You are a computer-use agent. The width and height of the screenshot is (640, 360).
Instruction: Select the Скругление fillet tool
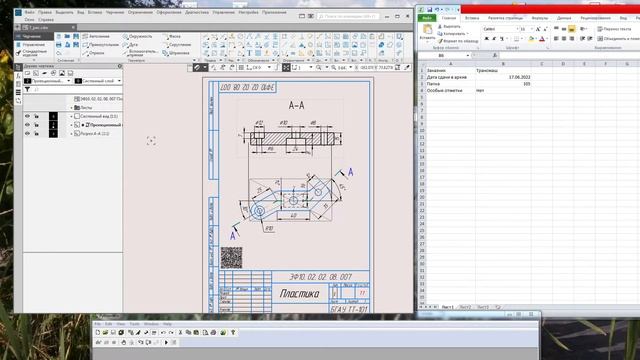click(177, 44)
